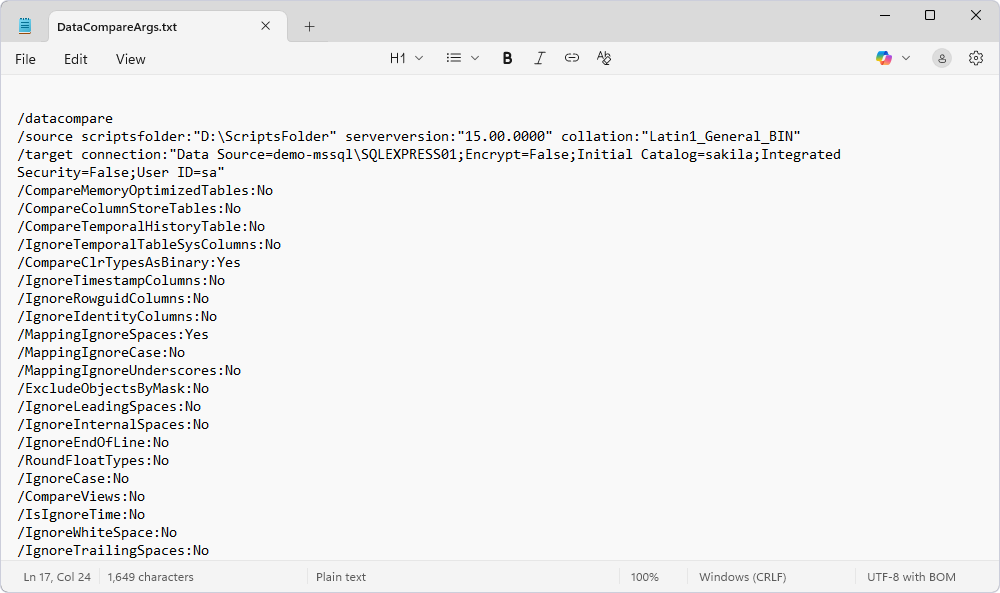Open the File menu
The width and height of the screenshot is (1000, 593).
click(25, 59)
